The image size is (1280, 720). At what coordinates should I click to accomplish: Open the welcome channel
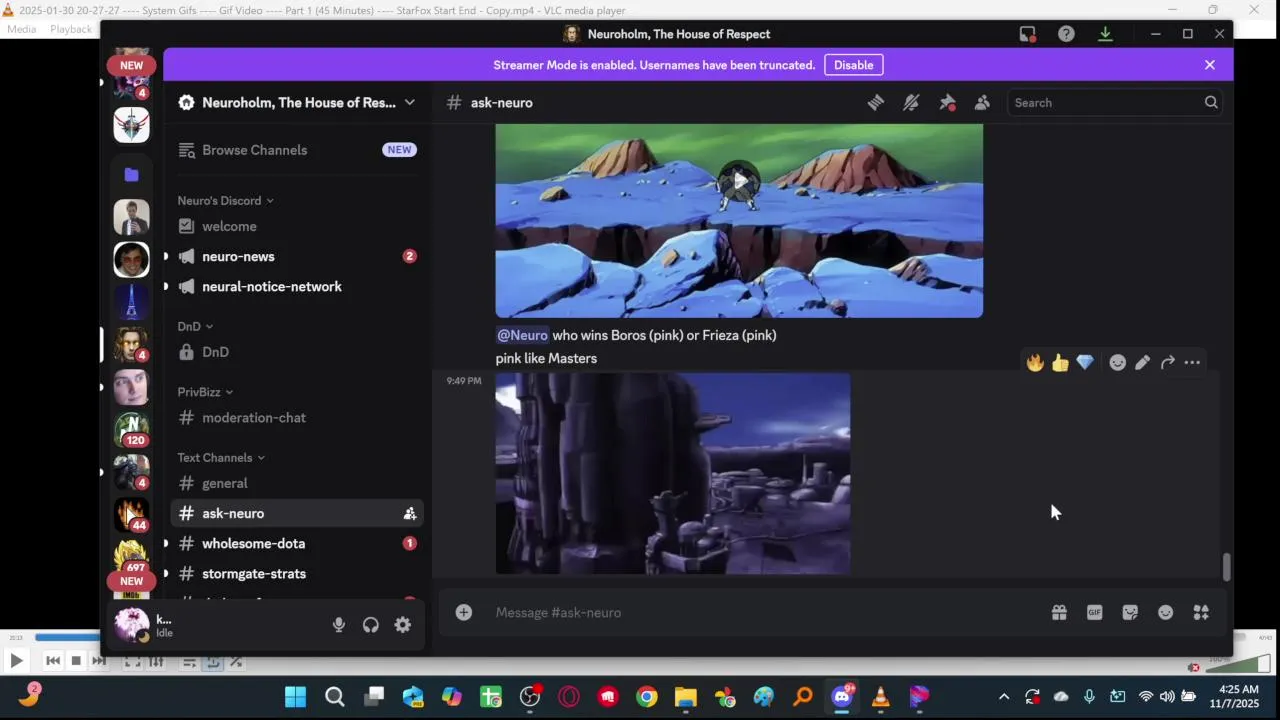coord(297,227)
